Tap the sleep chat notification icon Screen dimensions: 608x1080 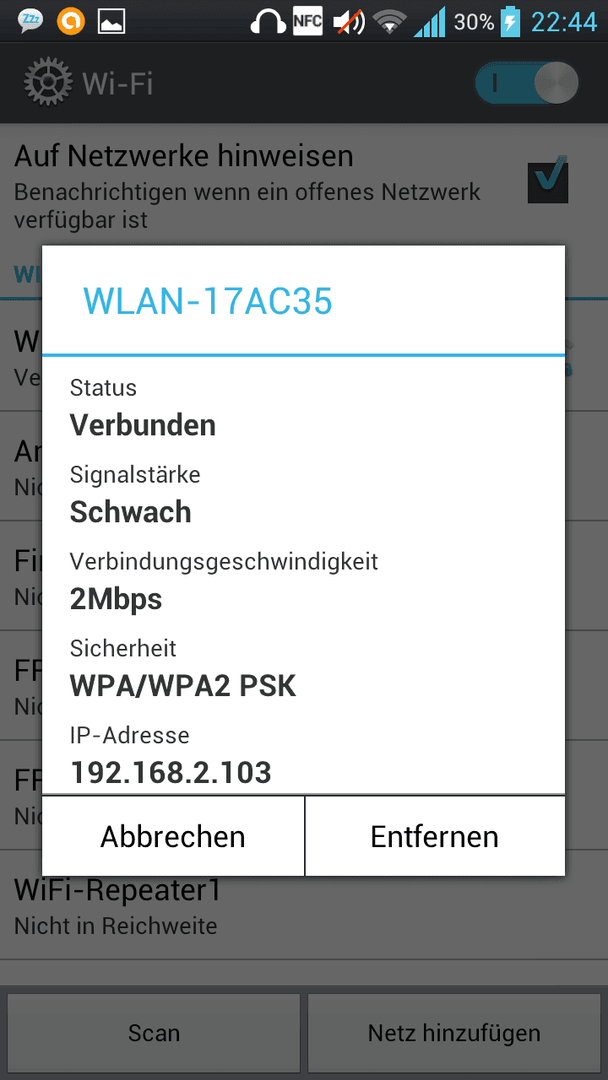tap(30, 21)
